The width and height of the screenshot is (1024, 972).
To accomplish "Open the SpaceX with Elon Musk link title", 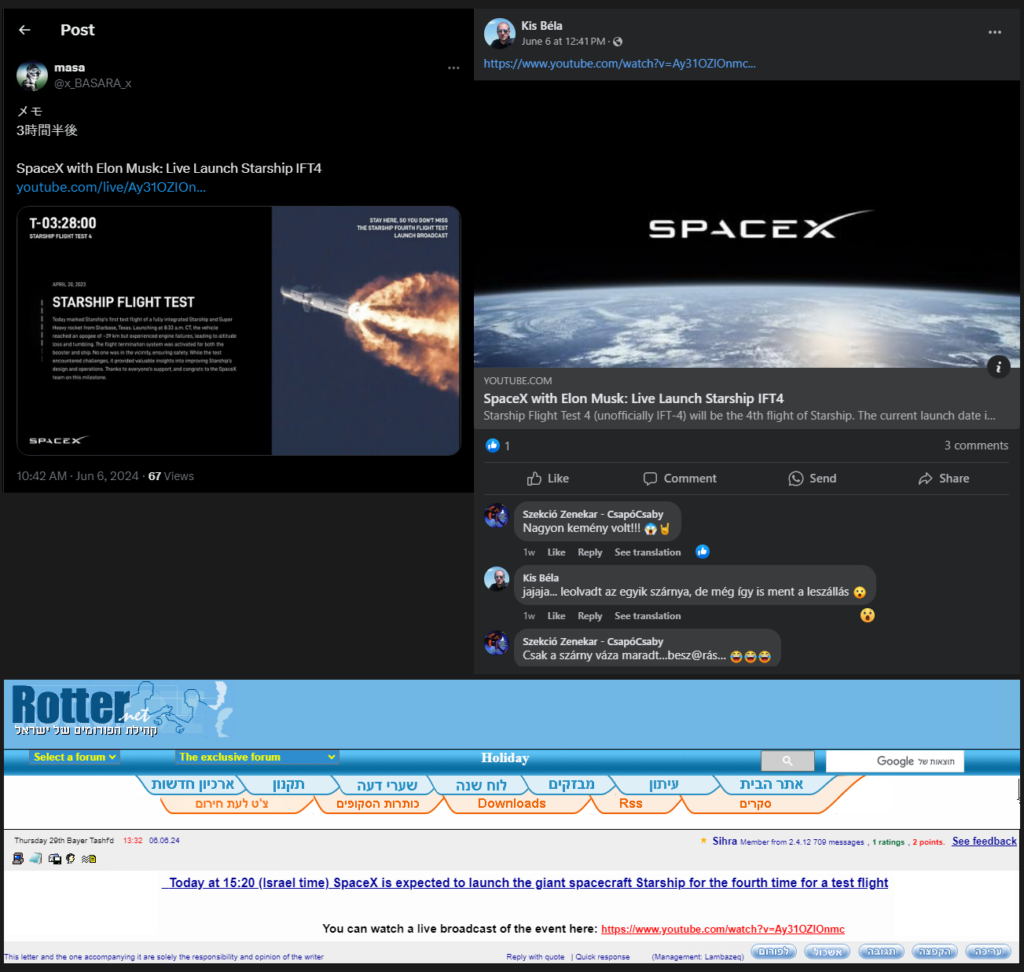I will click(633, 398).
